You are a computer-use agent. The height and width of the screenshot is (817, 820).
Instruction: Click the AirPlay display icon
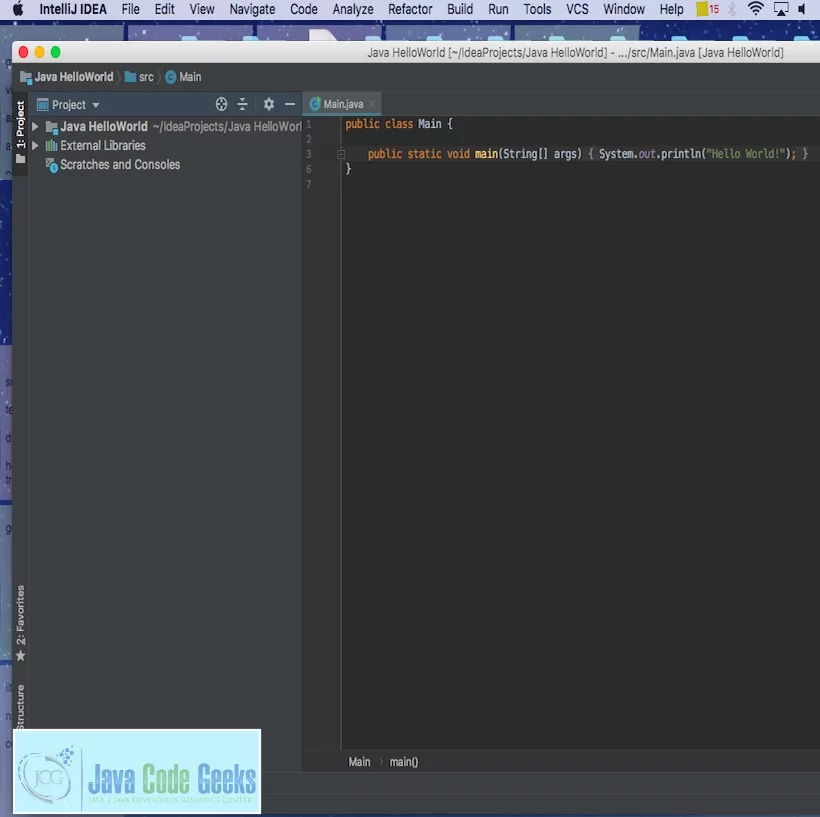781,9
